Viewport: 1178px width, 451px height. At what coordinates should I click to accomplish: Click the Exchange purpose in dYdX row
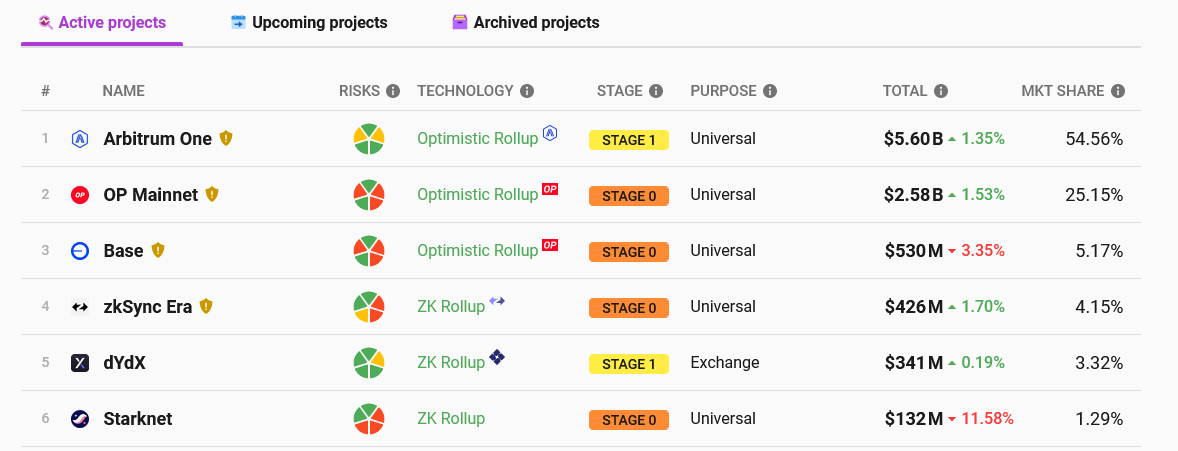point(725,363)
